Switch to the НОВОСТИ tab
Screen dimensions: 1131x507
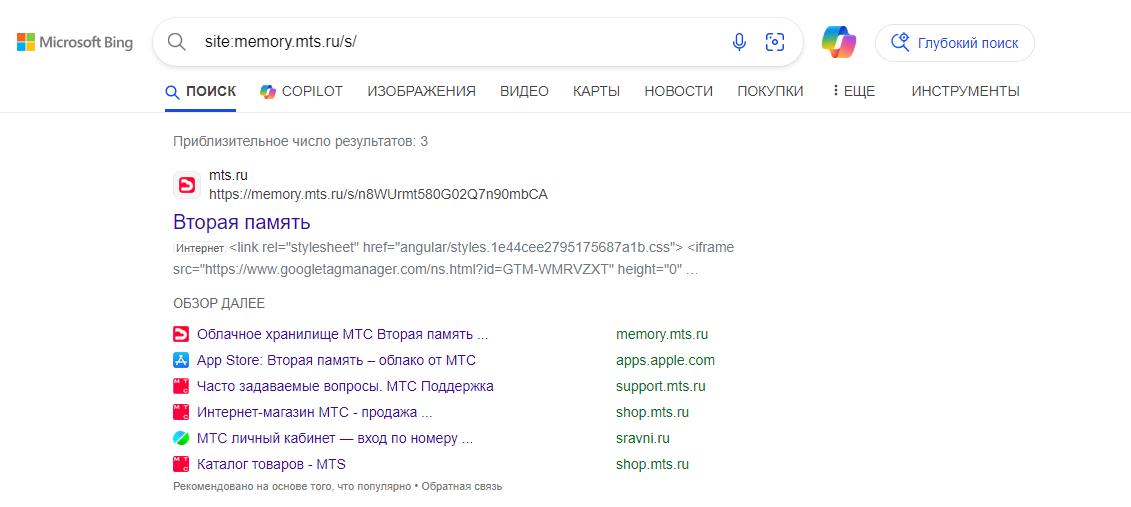(679, 92)
